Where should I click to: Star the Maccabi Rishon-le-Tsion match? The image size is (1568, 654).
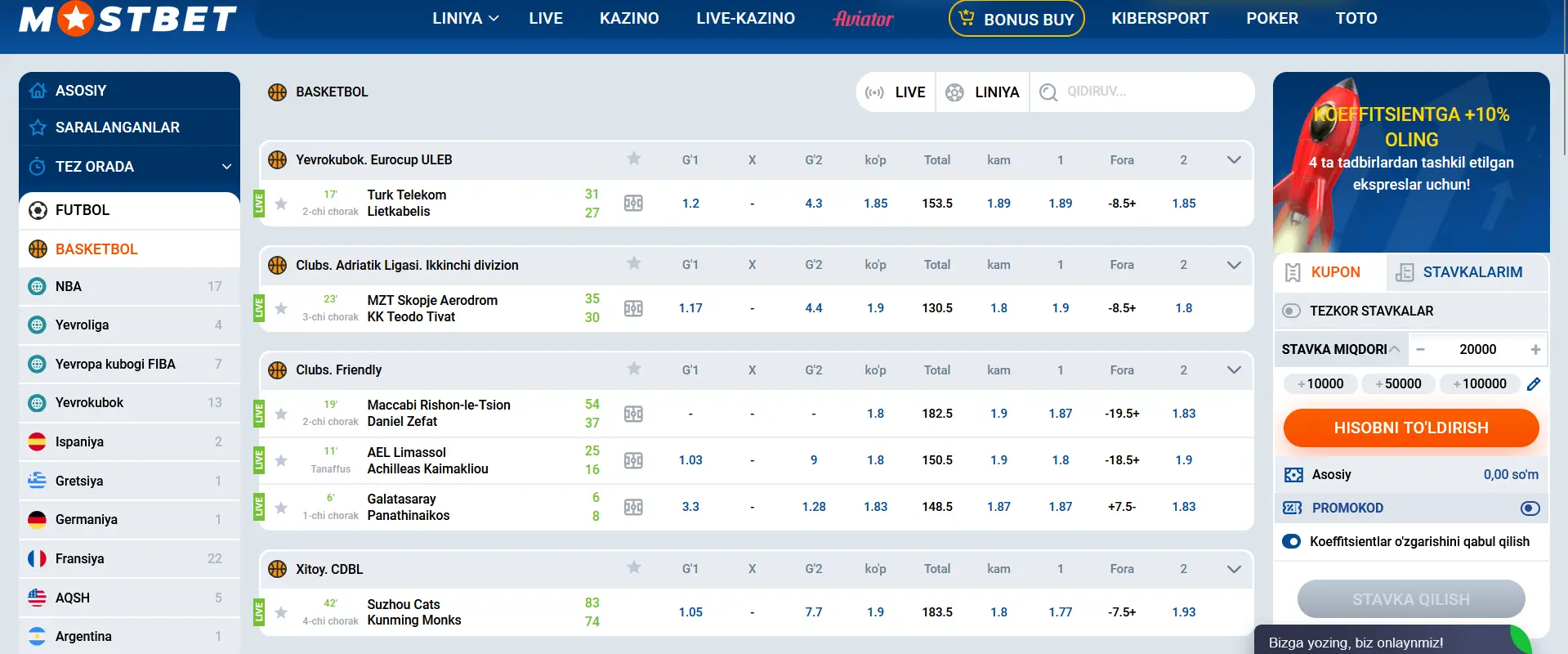point(281,414)
